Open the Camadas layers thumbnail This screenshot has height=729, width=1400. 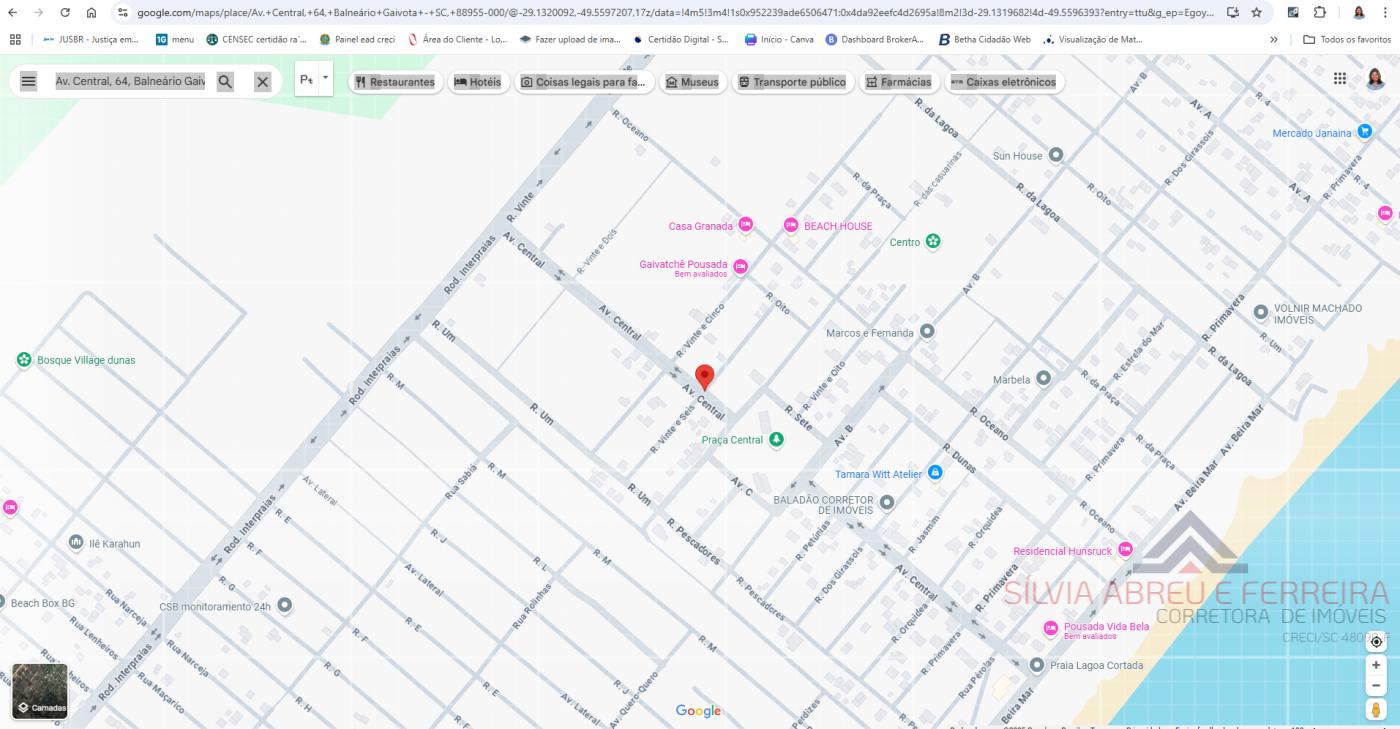pos(40,691)
